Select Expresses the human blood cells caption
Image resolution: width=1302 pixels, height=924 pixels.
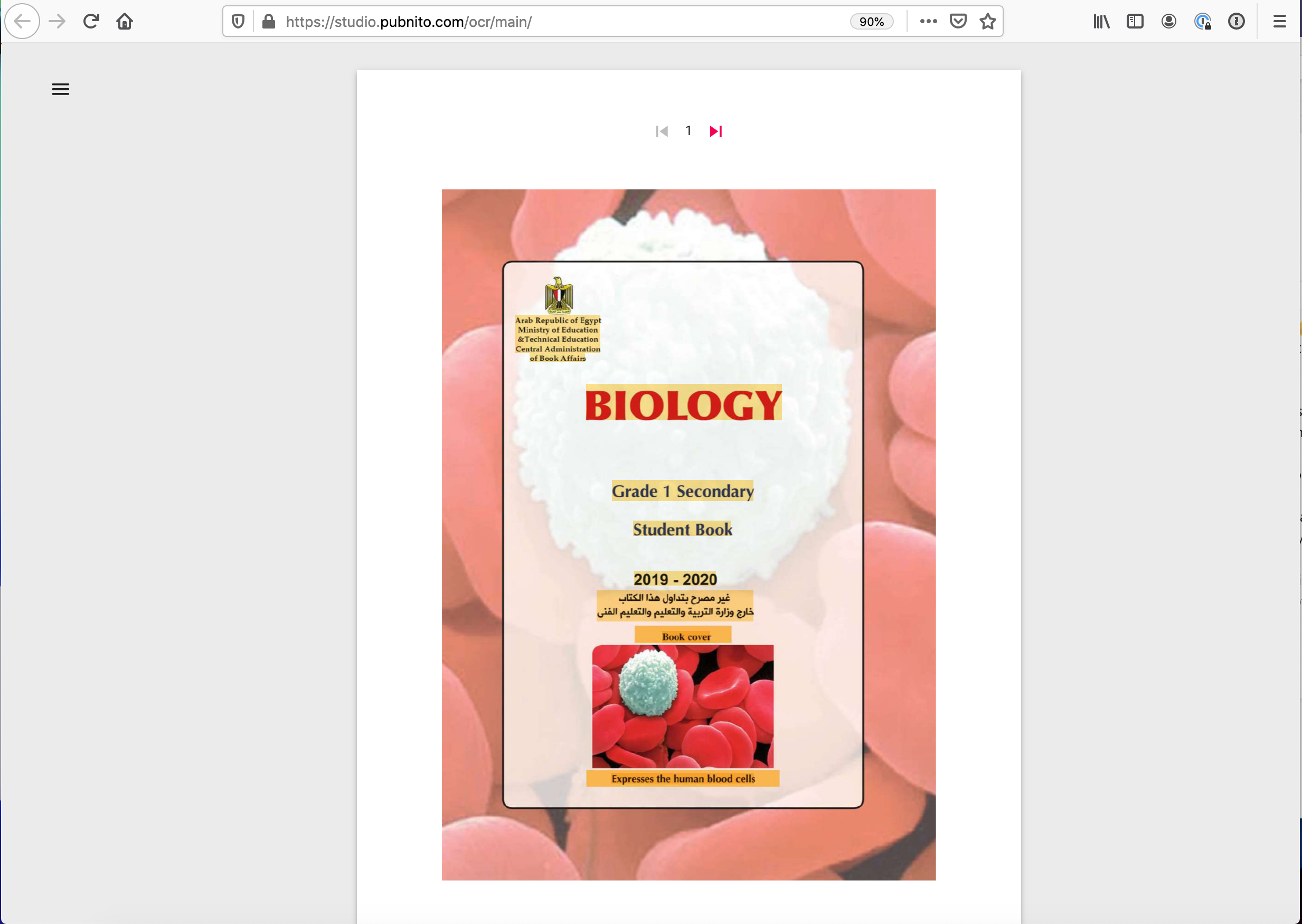pyautogui.click(x=683, y=778)
